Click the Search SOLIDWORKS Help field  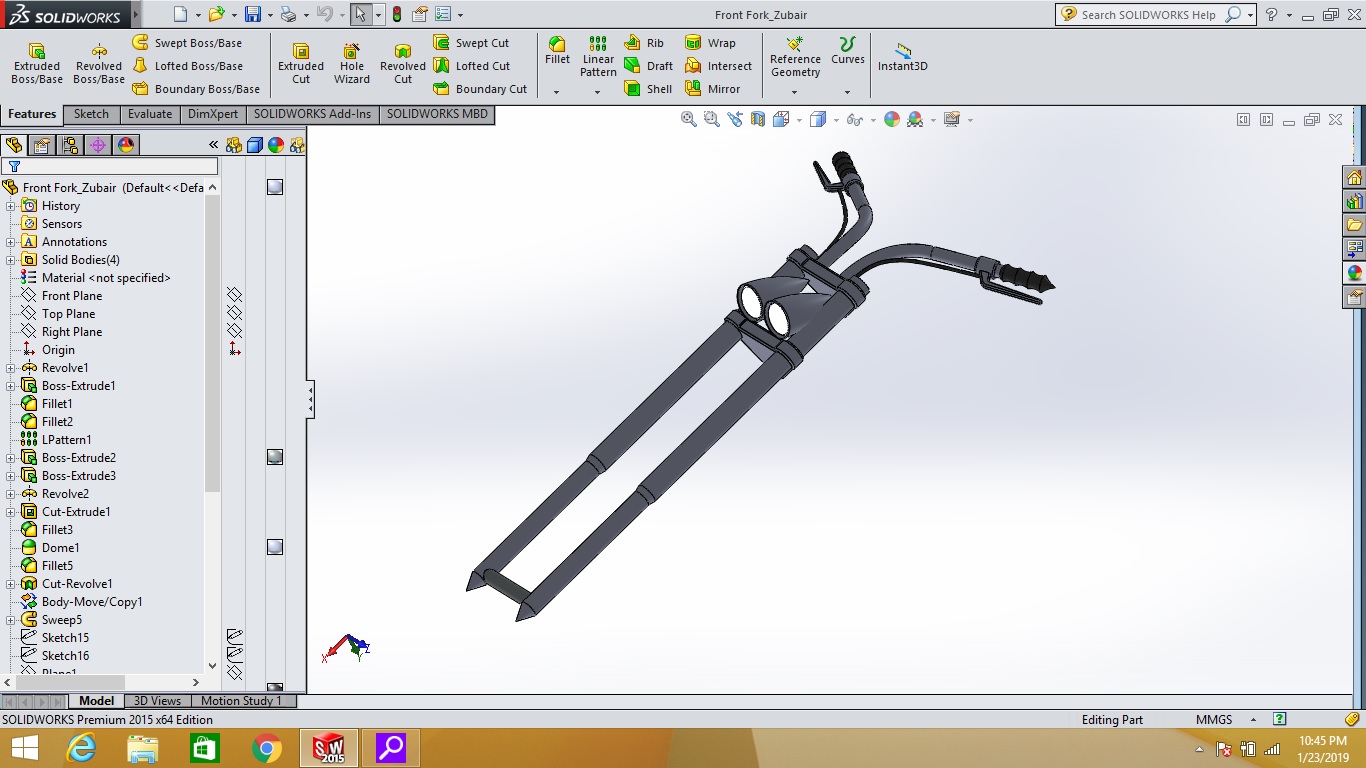(x=1150, y=15)
